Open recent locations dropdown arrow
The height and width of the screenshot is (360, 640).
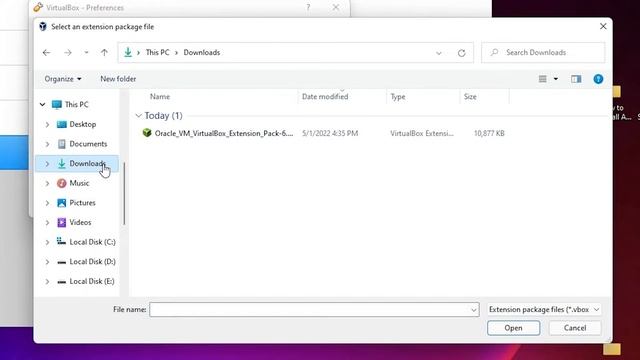tap(86, 53)
